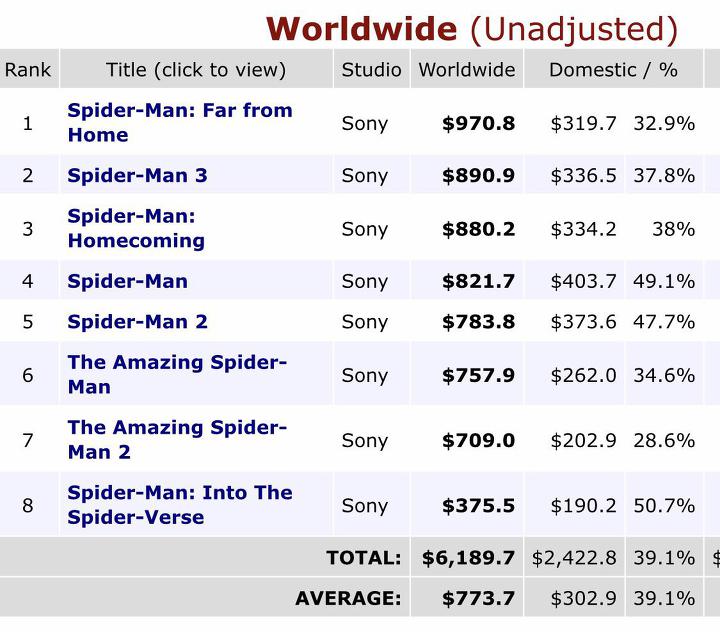Screen dimensions: 720x632
Task: Click the 50.7% domestic share cell
Action: 663,505
